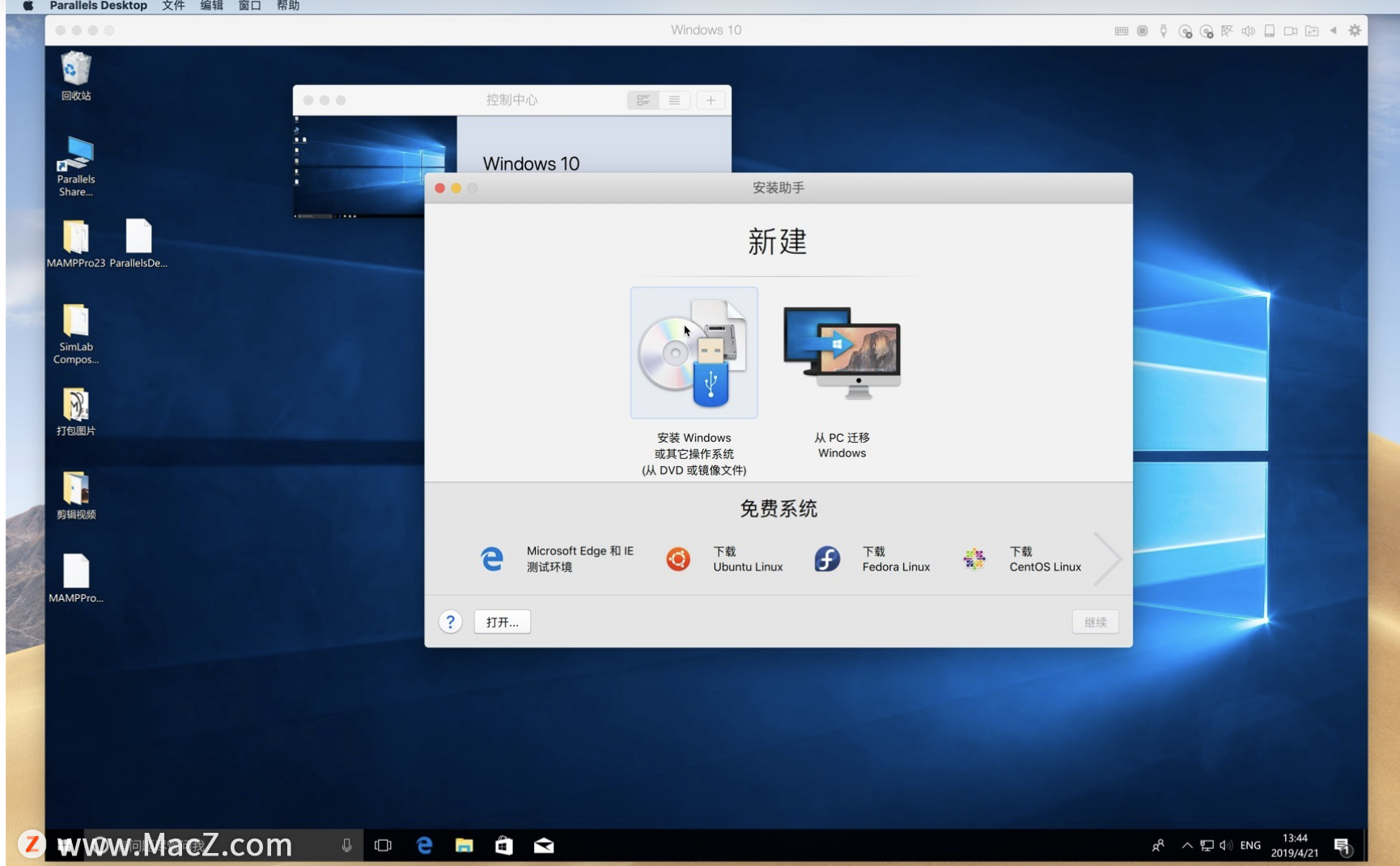
Task: Click the 继续 button
Action: click(1095, 622)
